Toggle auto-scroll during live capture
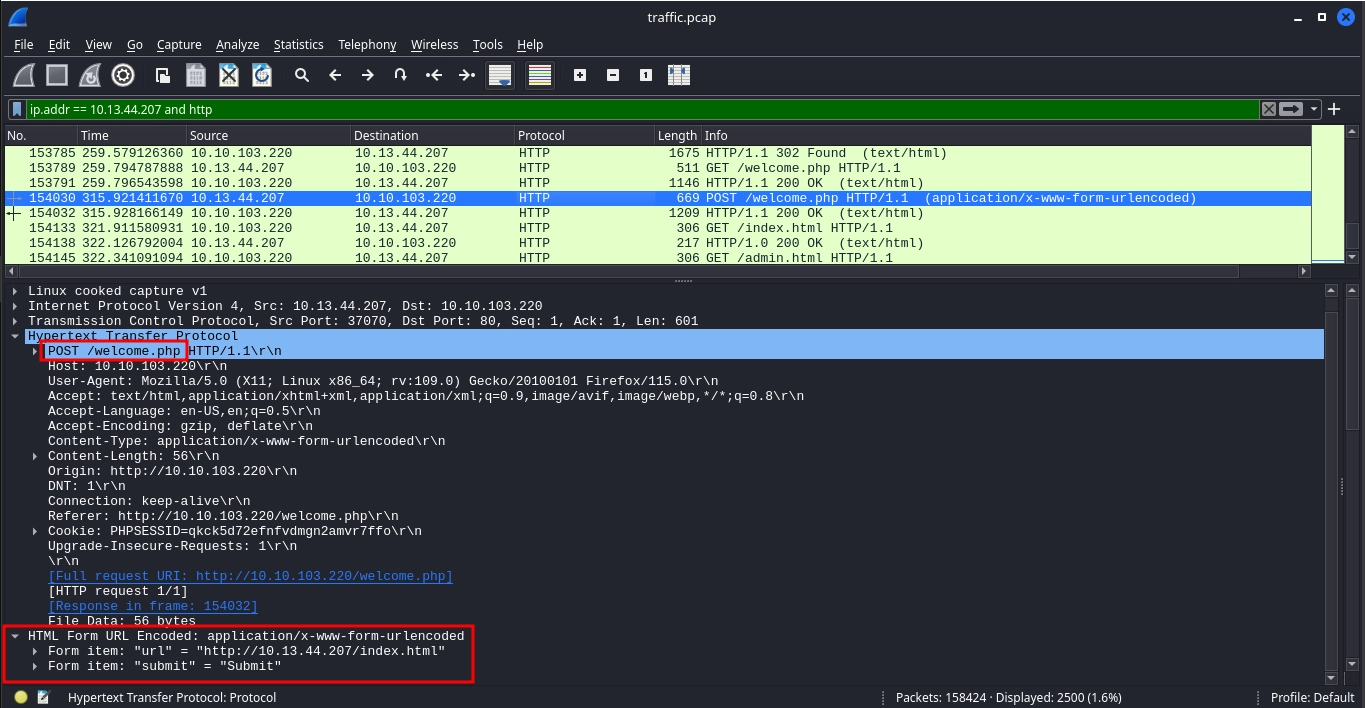Image resolution: width=1365 pixels, height=708 pixels. coord(500,75)
